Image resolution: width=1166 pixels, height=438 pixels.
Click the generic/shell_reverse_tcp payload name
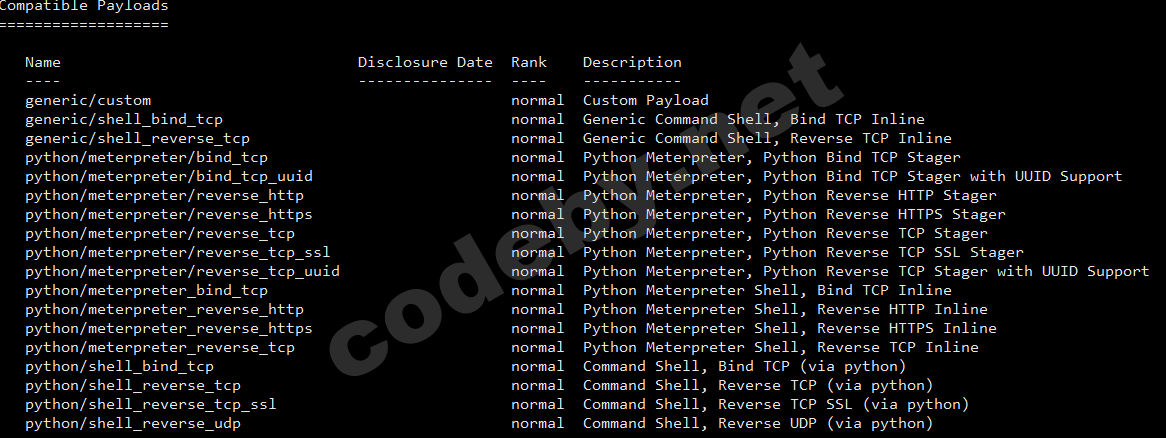coord(137,138)
